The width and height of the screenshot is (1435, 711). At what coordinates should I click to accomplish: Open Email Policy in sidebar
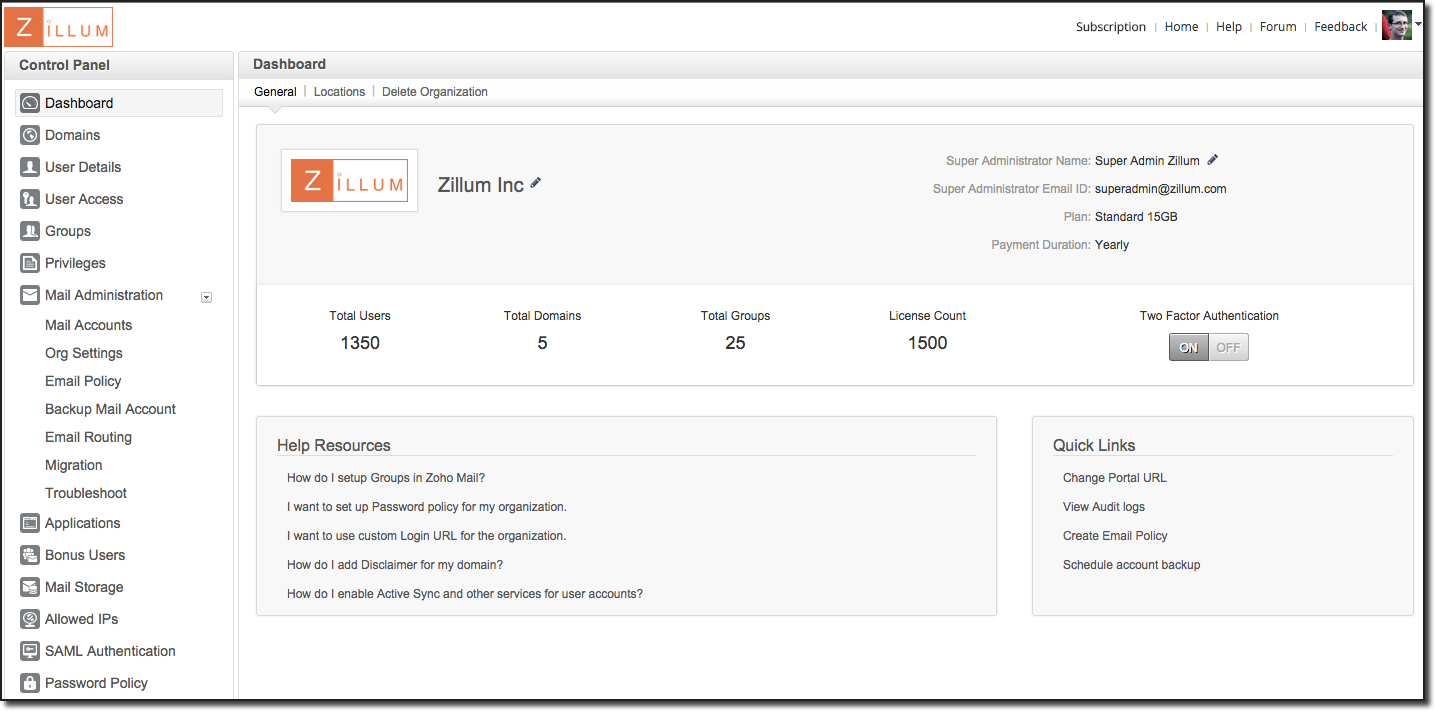83,381
